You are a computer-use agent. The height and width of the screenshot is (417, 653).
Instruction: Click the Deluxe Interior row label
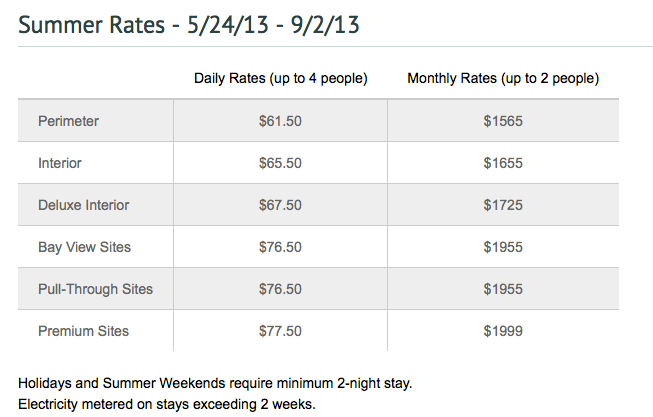tap(84, 205)
